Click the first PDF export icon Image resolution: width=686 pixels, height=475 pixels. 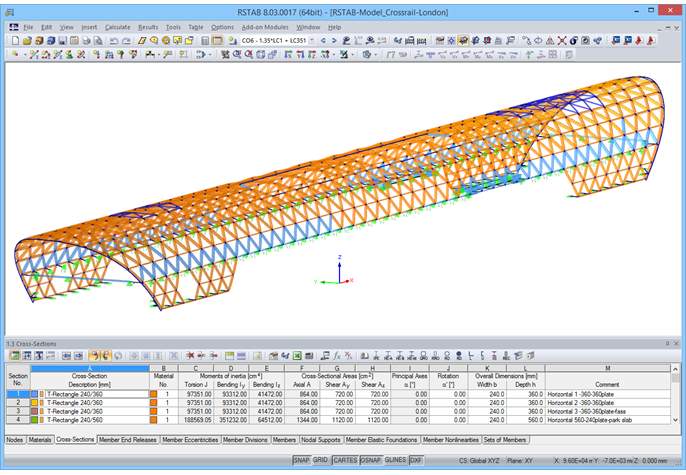coord(640,41)
